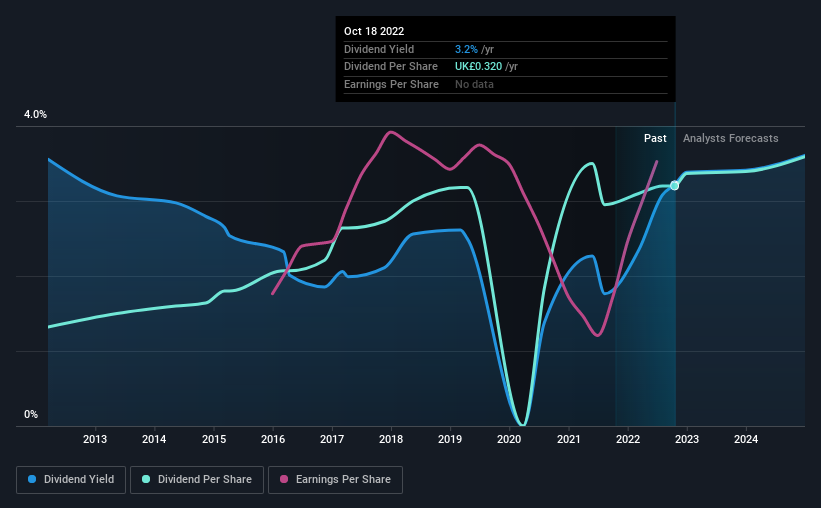The image size is (821, 508).
Task: Click the highlighted data point marker on the chart
Action: 674,185
